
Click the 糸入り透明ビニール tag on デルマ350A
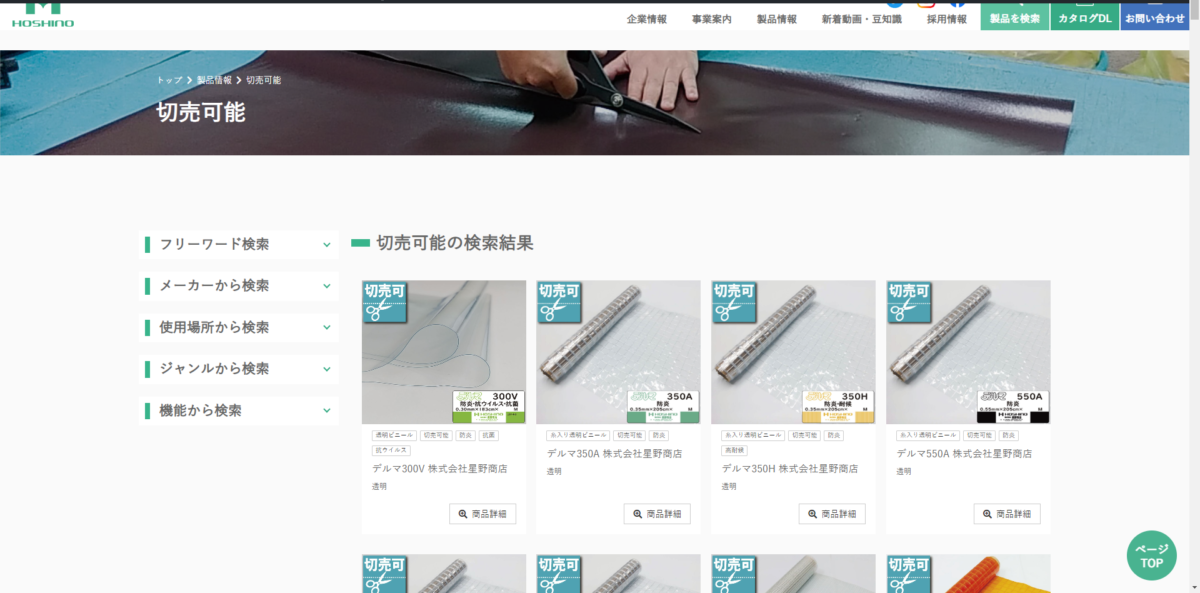578,436
